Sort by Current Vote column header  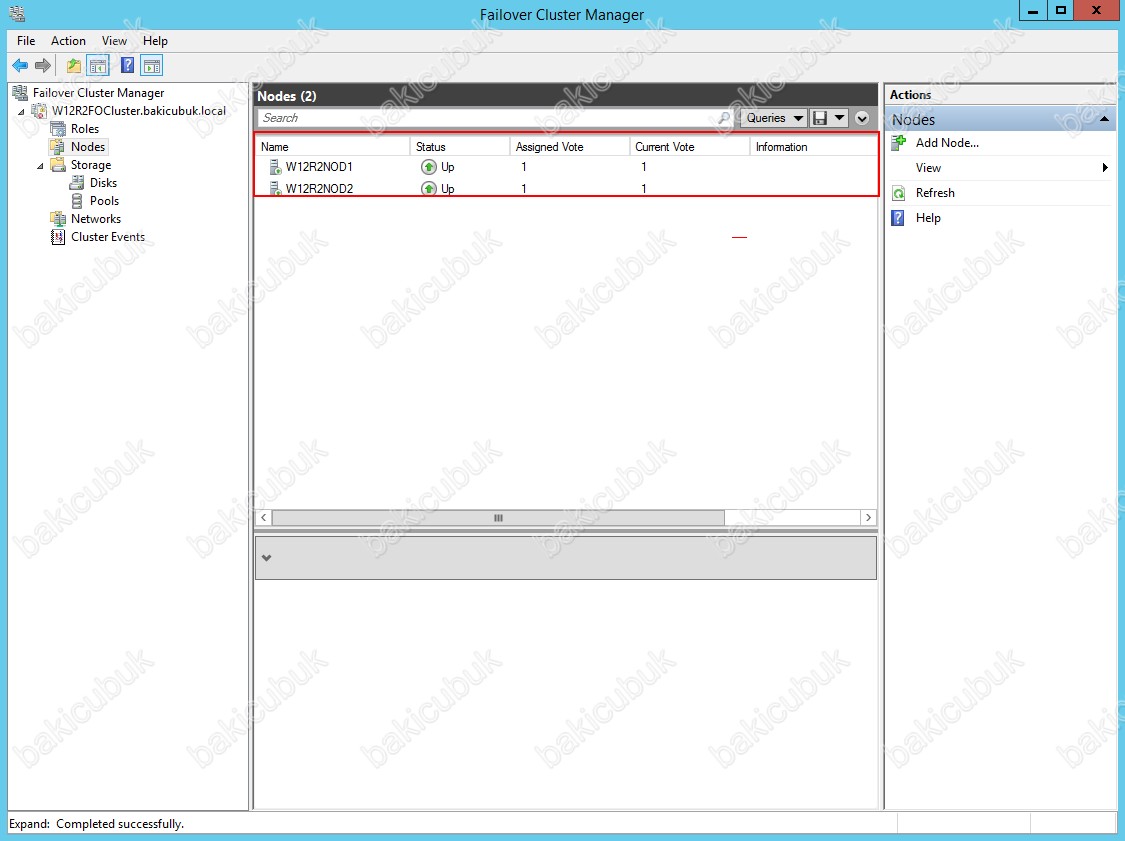(x=689, y=147)
